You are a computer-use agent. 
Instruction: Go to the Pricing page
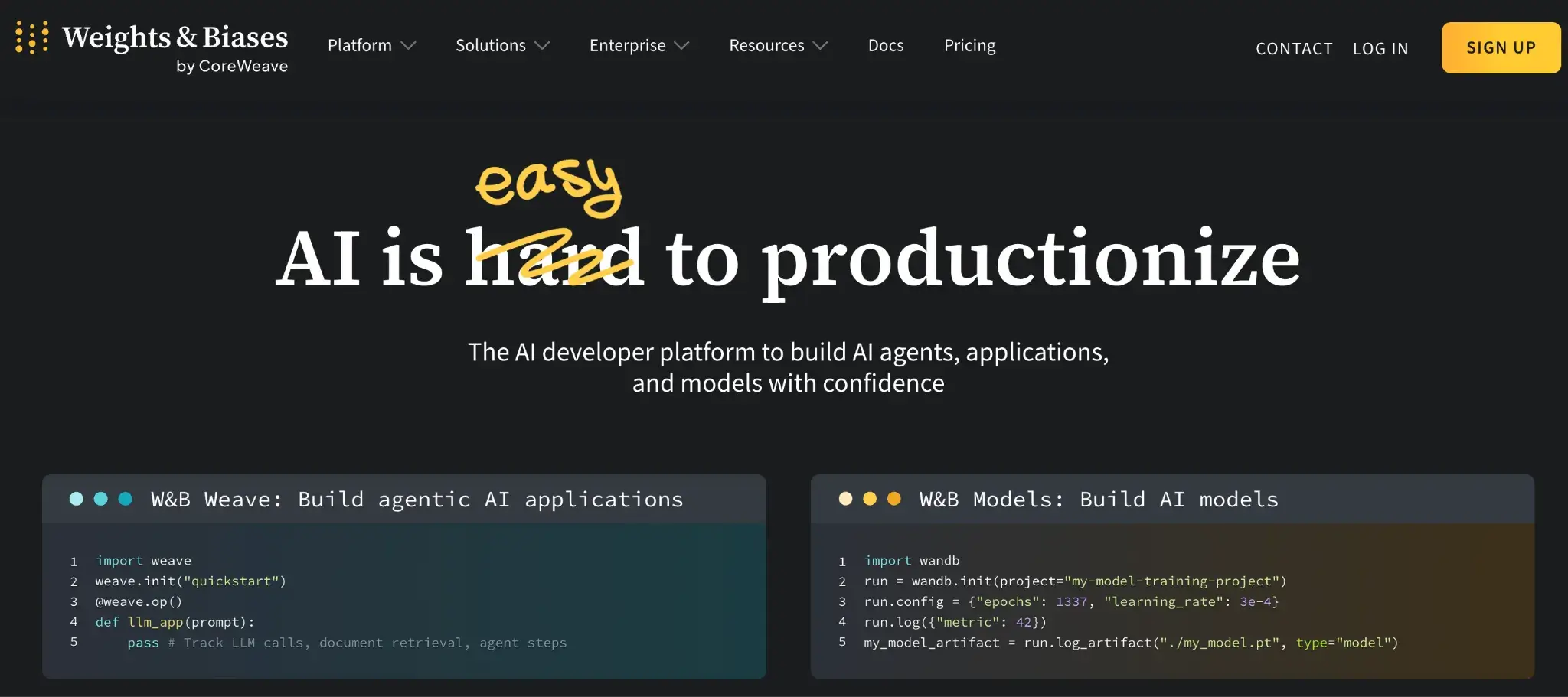click(x=969, y=46)
